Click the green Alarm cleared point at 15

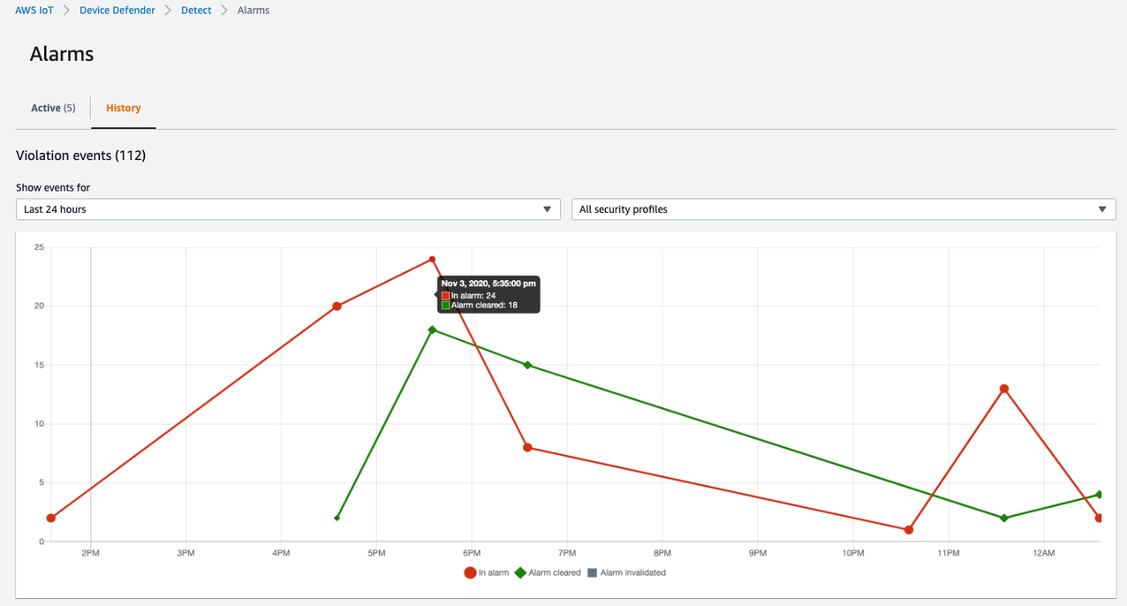(528, 365)
